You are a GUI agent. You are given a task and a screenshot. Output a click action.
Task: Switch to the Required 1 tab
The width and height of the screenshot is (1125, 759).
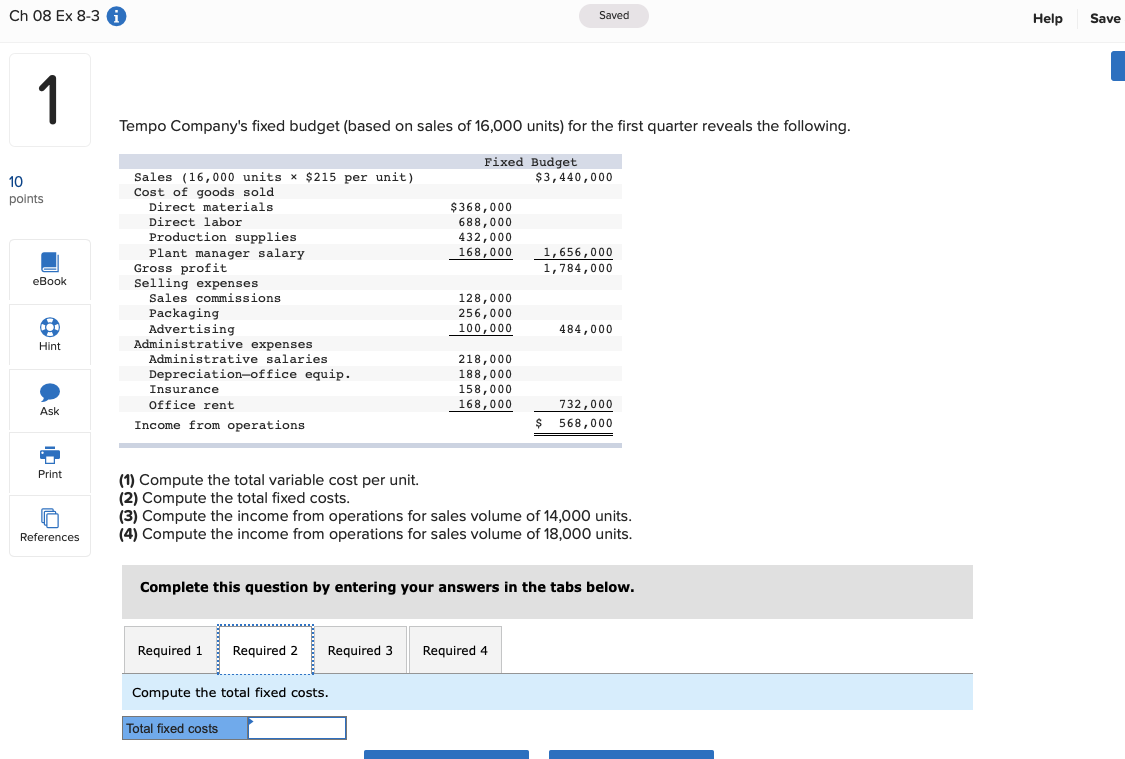(x=170, y=650)
